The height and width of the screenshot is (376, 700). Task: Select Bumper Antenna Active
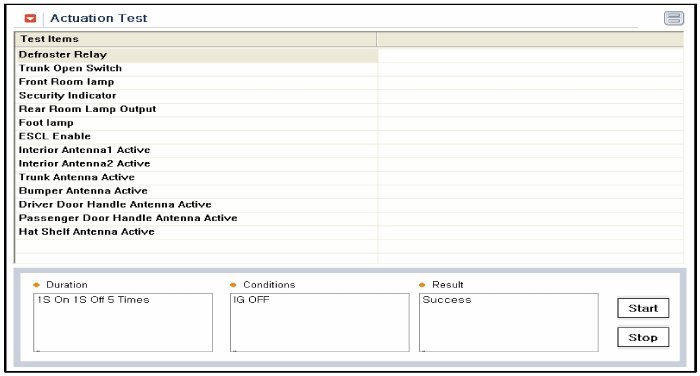click(x=196, y=191)
